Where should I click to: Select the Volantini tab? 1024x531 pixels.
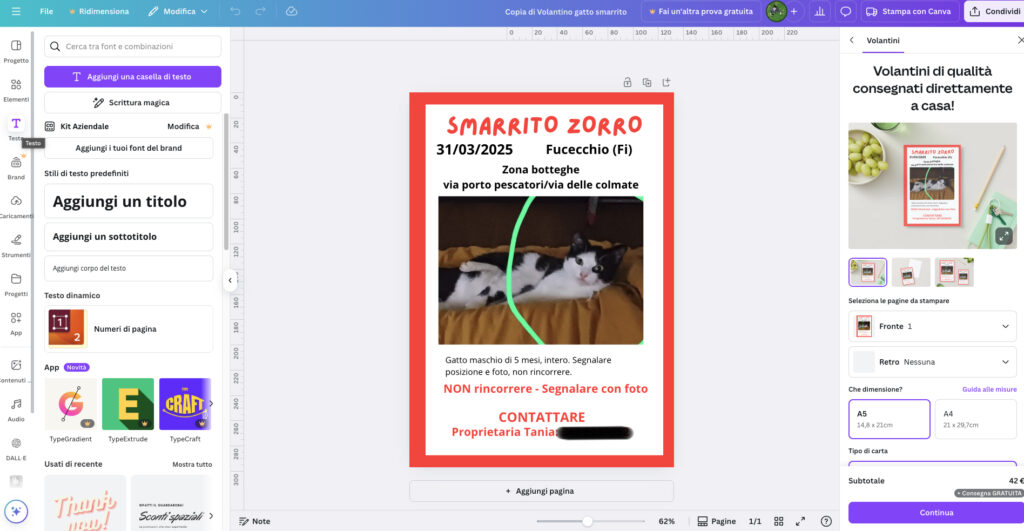click(883, 40)
